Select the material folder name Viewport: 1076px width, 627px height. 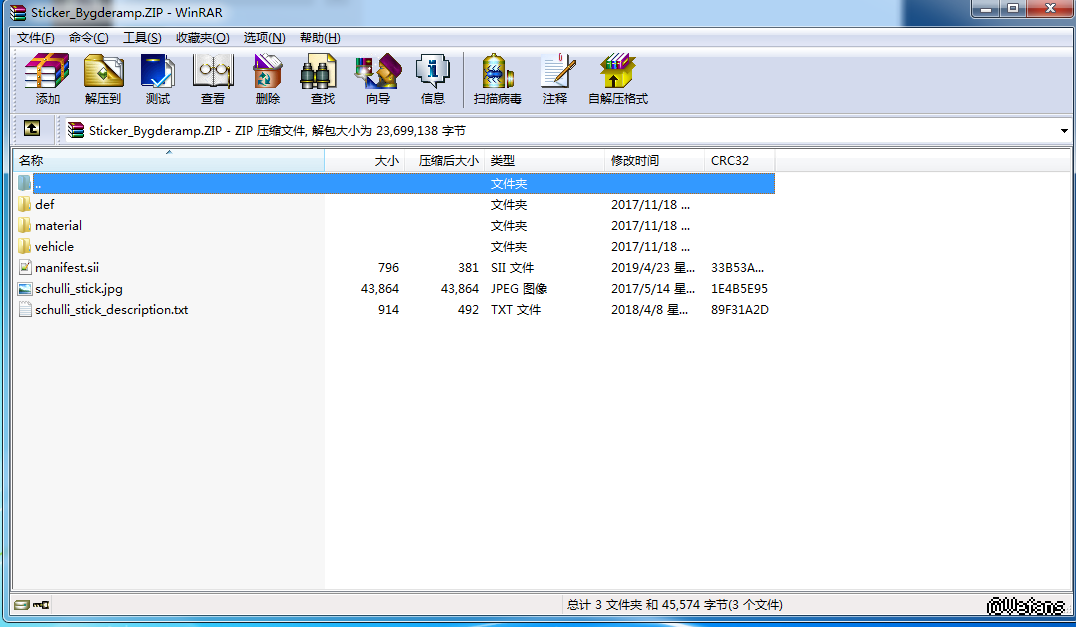58,226
